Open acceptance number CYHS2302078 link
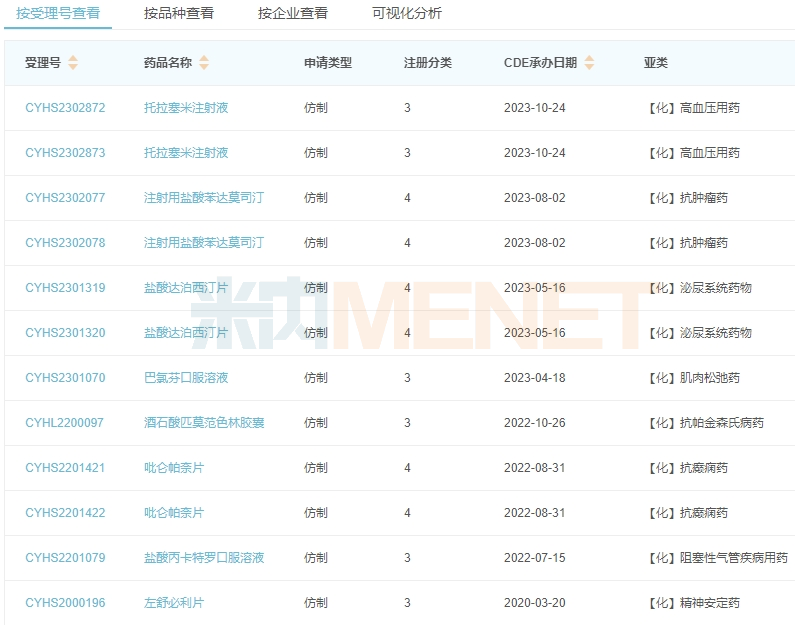The height and width of the screenshot is (625, 795). (65, 243)
